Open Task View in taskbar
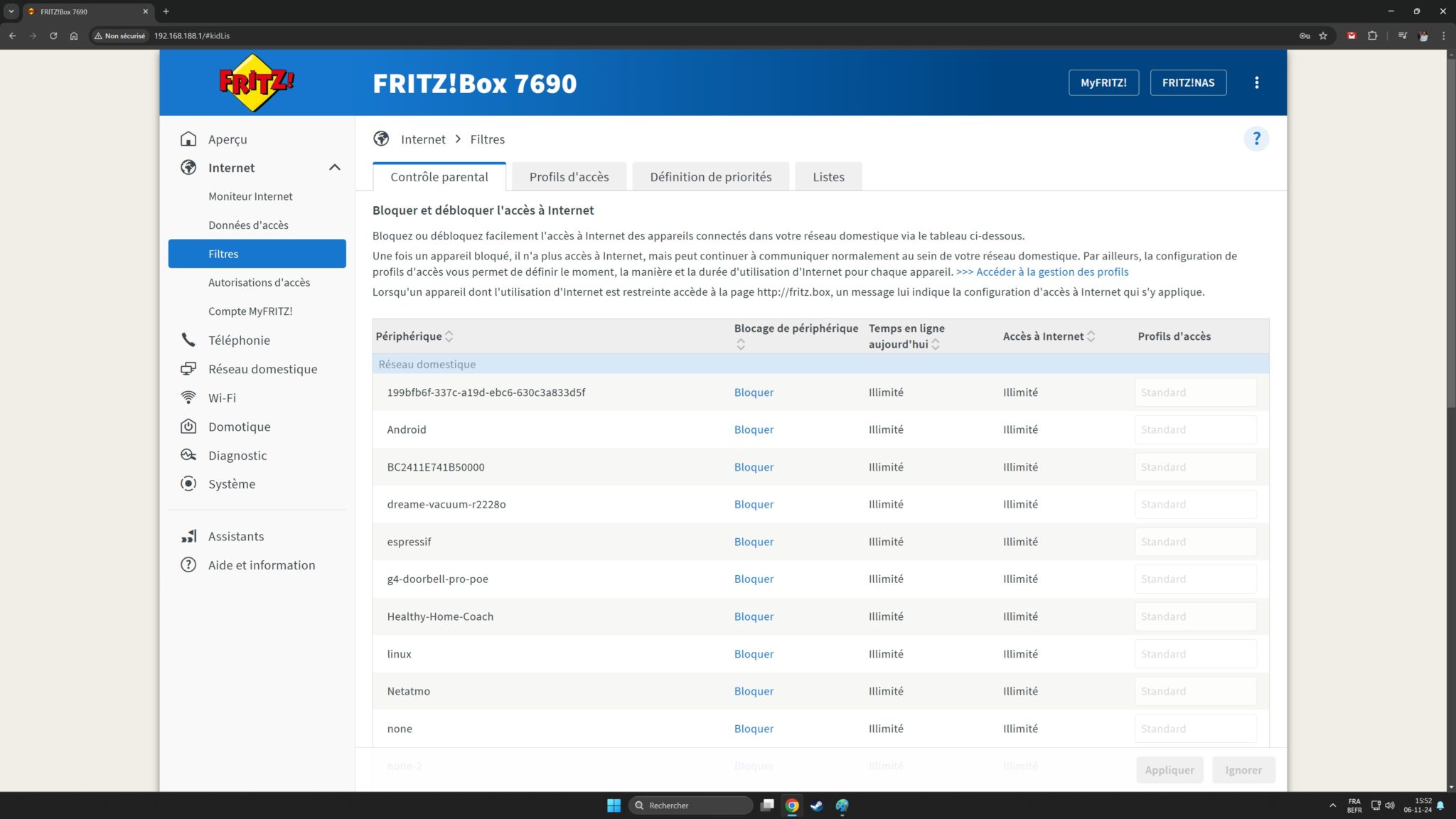The width and height of the screenshot is (1456, 819). [767, 805]
